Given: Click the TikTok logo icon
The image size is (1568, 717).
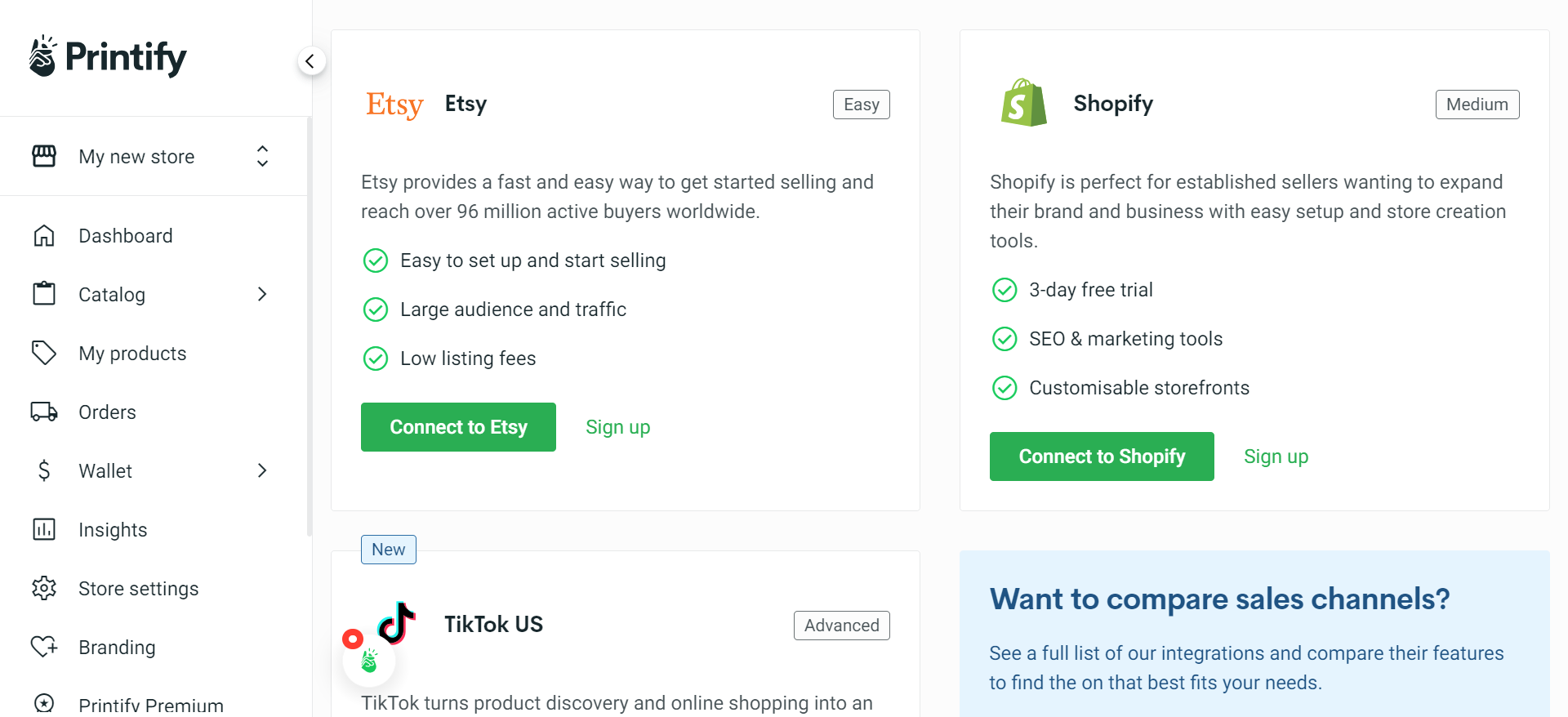Looking at the screenshot, I should pyautogui.click(x=397, y=623).
